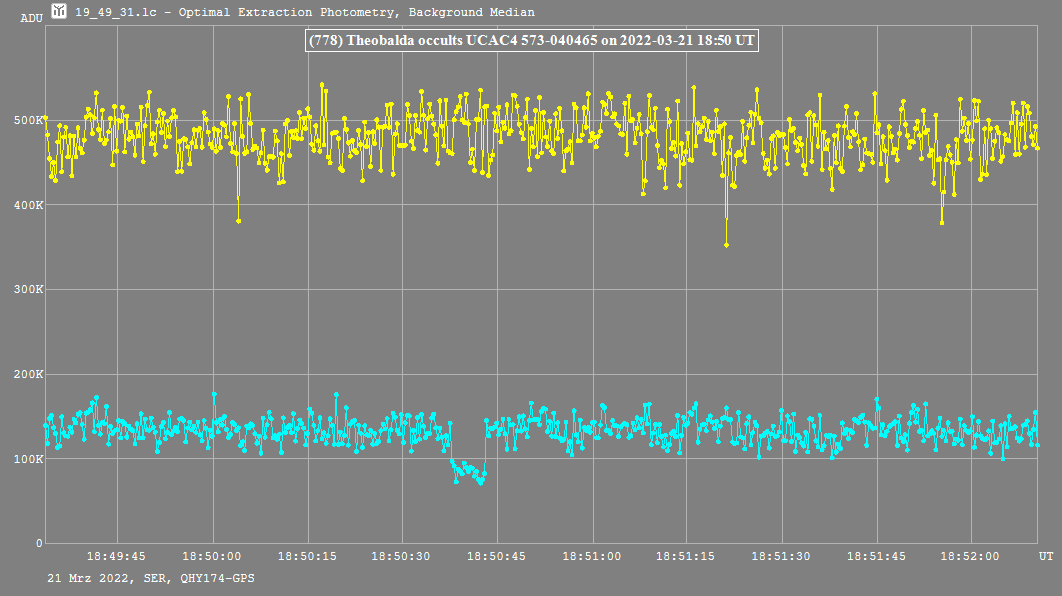
Task: Select the 18:49:45 time axis tick label
Action: pos(117,556)
